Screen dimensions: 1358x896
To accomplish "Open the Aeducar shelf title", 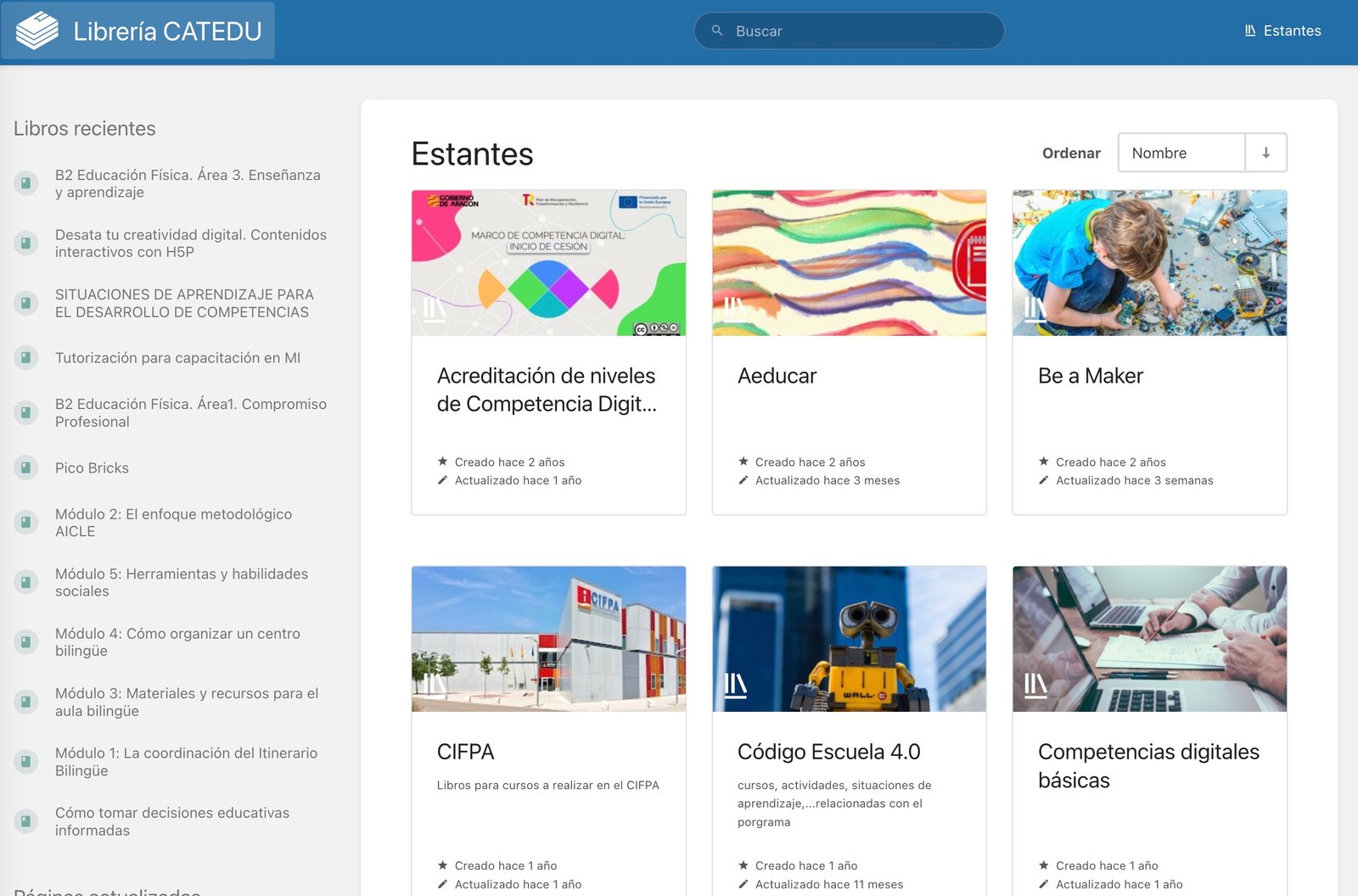I will point(777,376).
